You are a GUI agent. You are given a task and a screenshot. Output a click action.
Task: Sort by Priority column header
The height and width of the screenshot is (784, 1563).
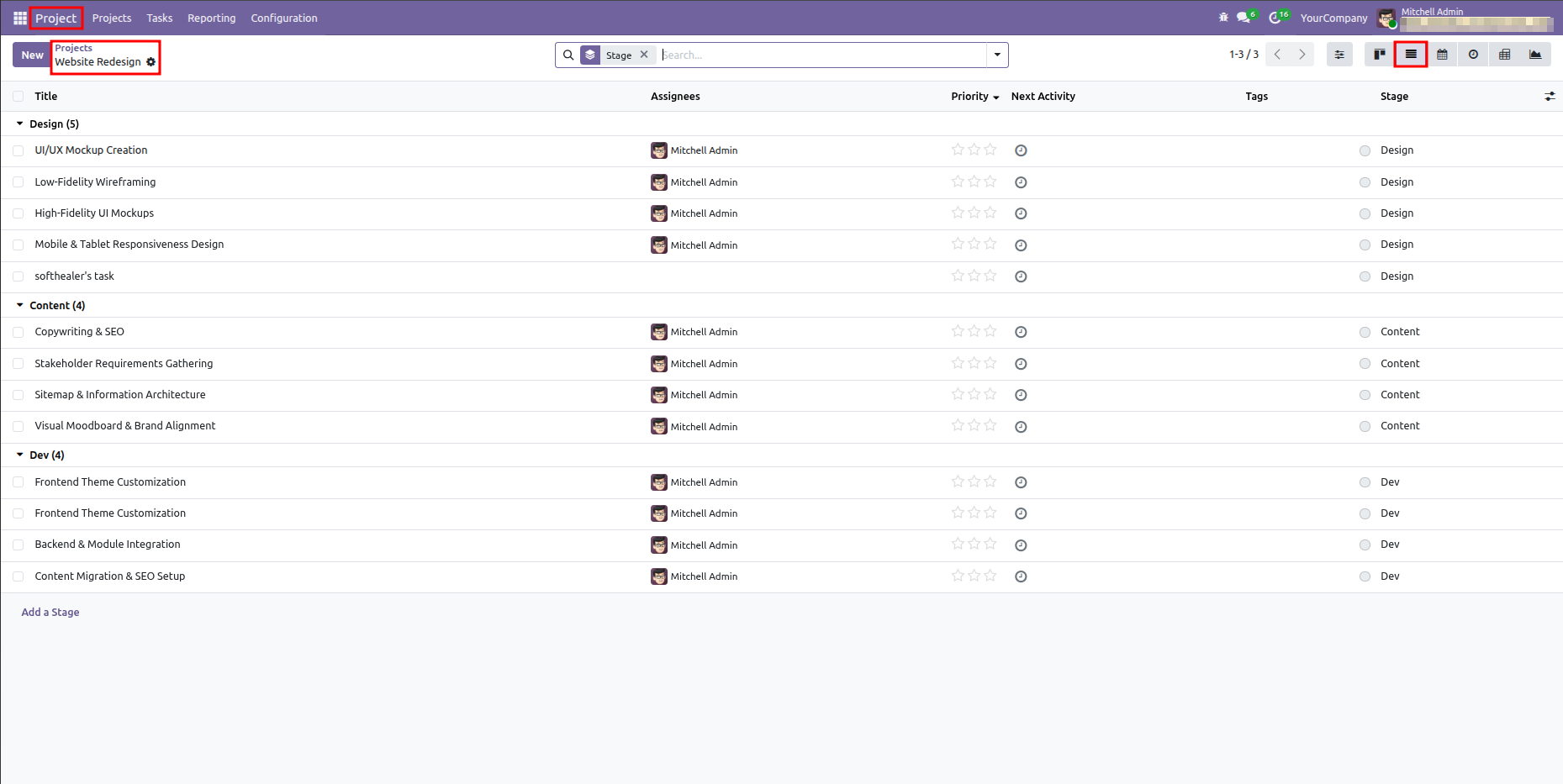tap(974, 97)
